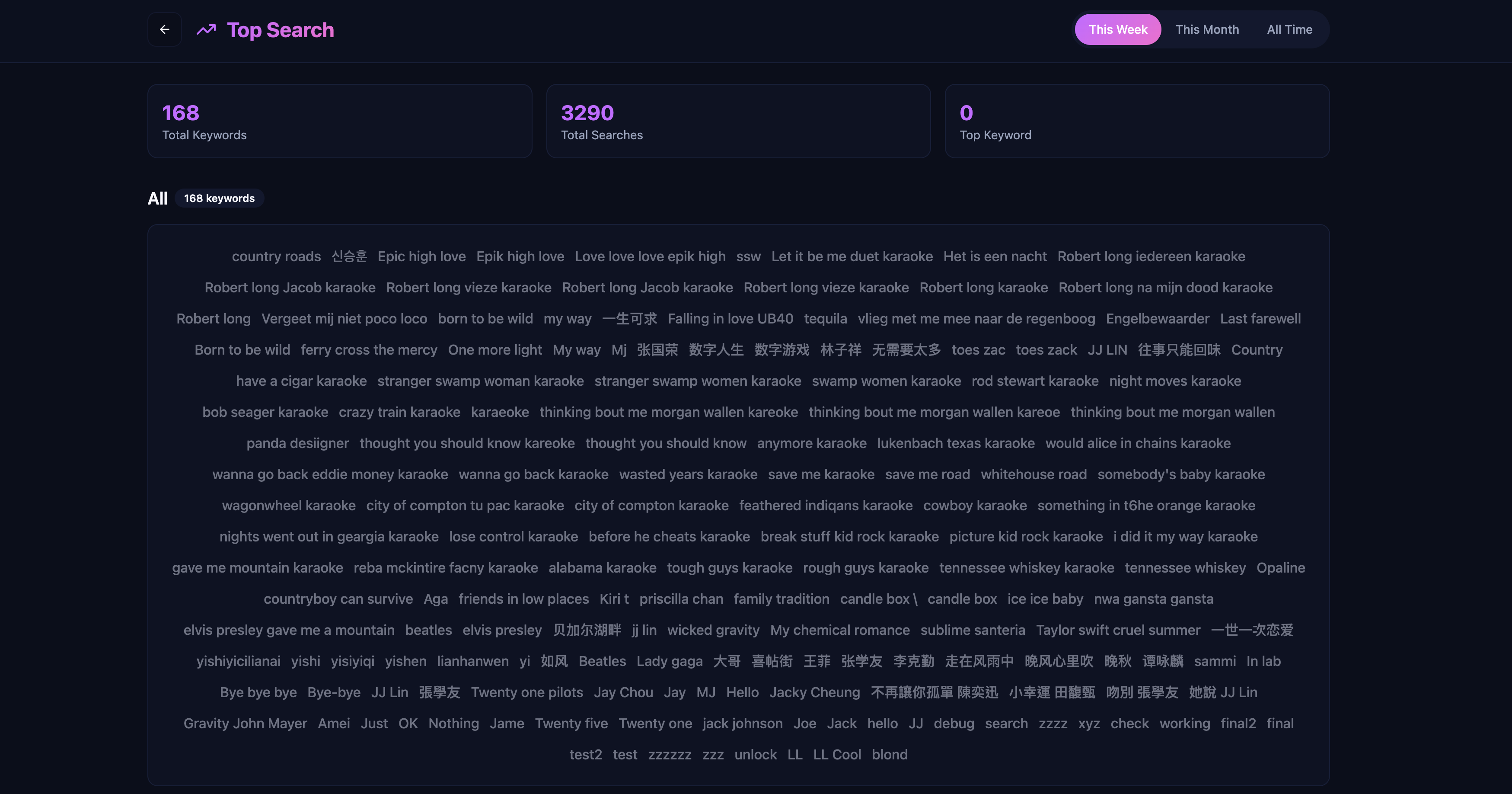Select the ice ice baby keyword
The height and width of the screenshot is (794, 1512).
click(1044, 599)
